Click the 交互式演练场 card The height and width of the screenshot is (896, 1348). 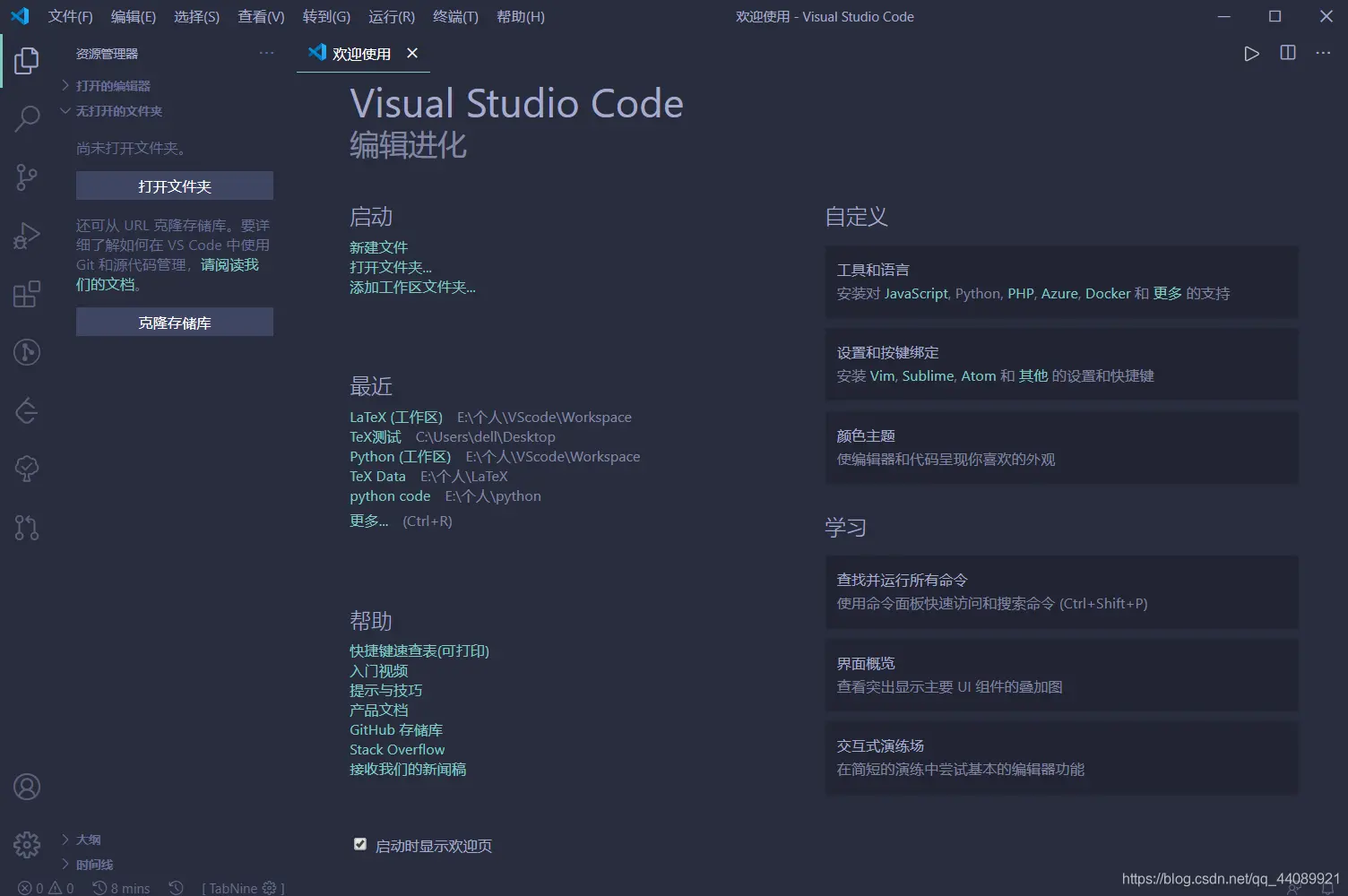point(1061,757)
